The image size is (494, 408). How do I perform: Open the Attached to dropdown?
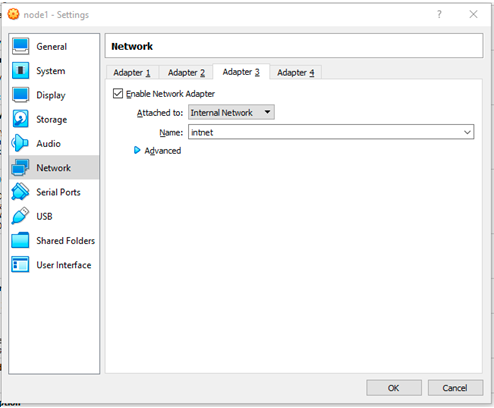(231, 113)
